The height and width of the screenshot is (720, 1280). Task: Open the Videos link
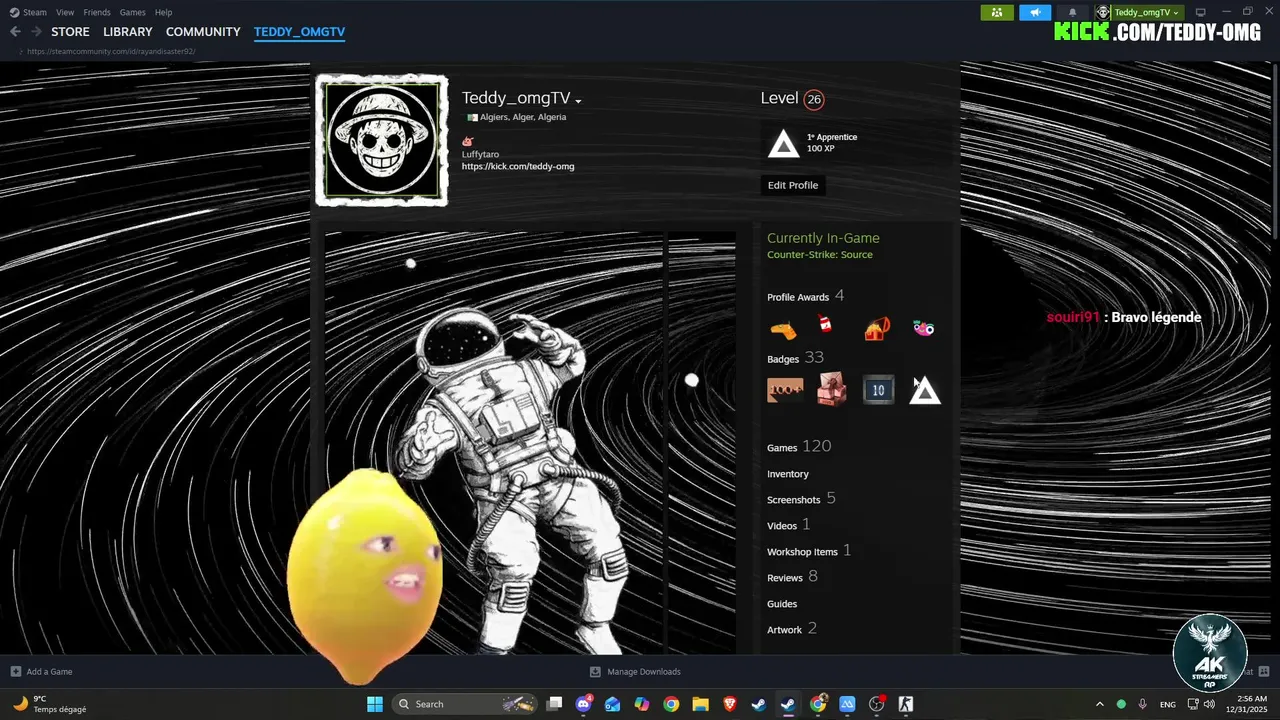click(x=782, y=526)
